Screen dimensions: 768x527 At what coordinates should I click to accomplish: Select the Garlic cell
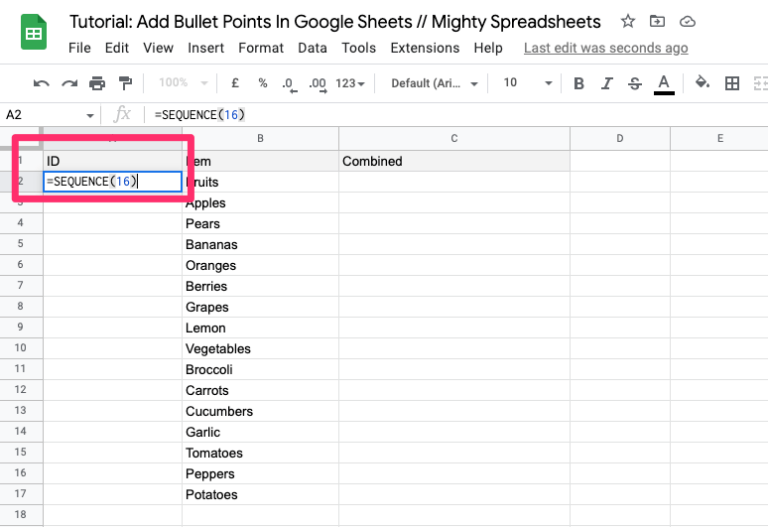[x=260, y=432]
